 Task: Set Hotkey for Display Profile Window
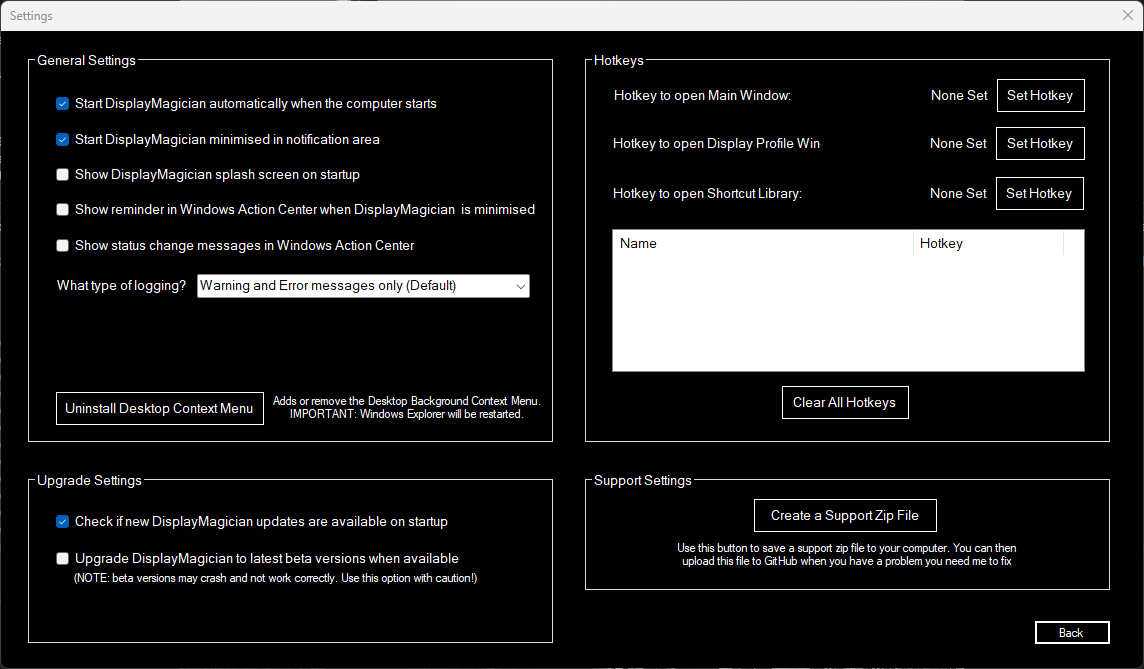(1040, 144)
